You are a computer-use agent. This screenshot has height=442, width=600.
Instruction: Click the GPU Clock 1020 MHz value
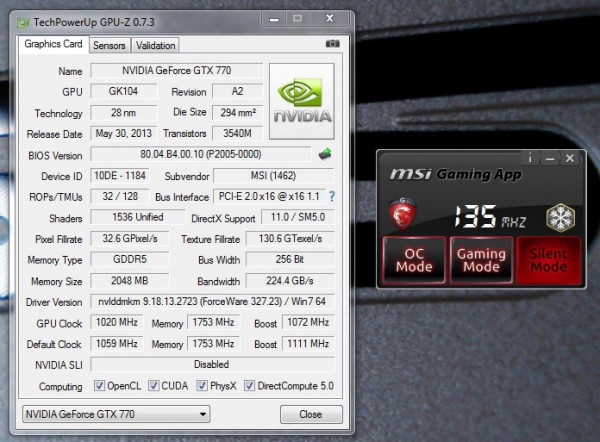point(117,322)
